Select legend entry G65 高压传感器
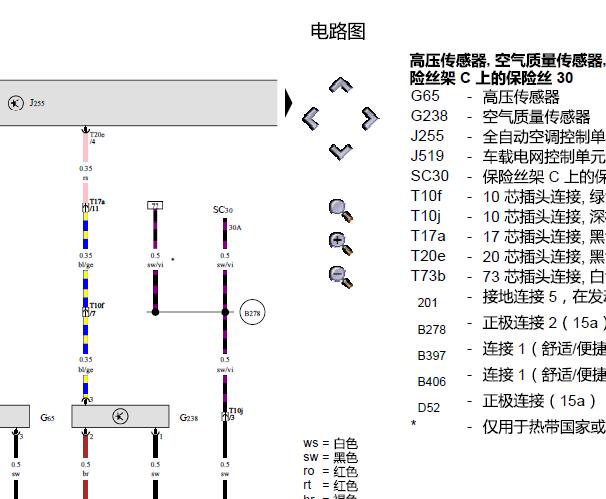The height and width of the screenshot is (499, 606). pos(485,96)
